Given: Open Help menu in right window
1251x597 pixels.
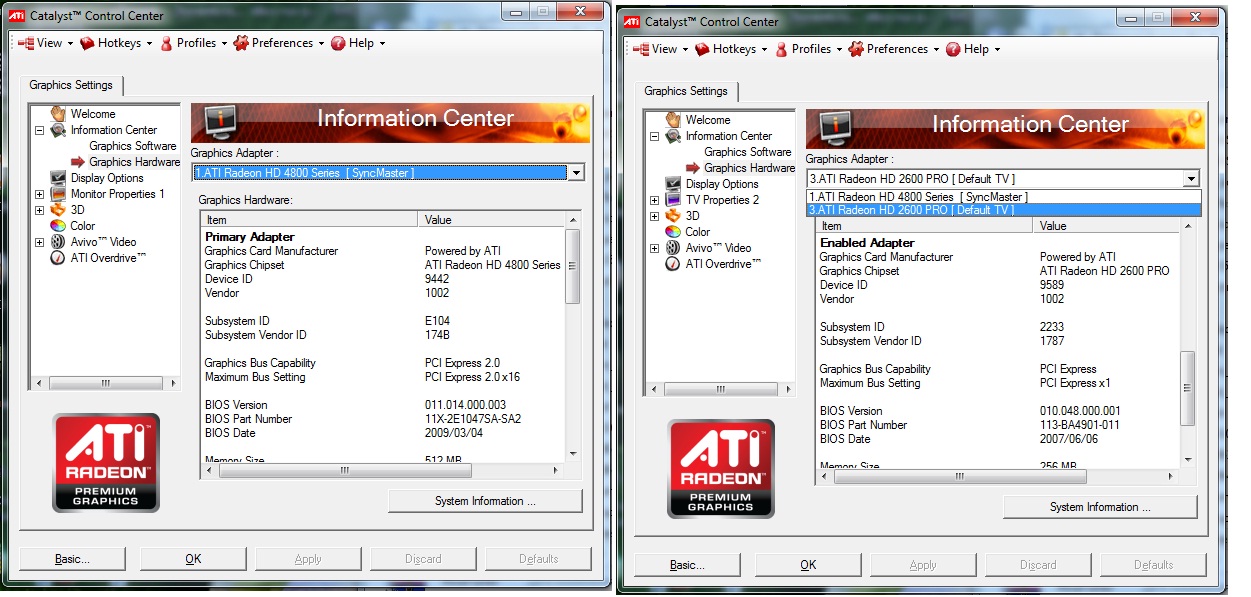Looking at the screenshot, I should (972, 49).
